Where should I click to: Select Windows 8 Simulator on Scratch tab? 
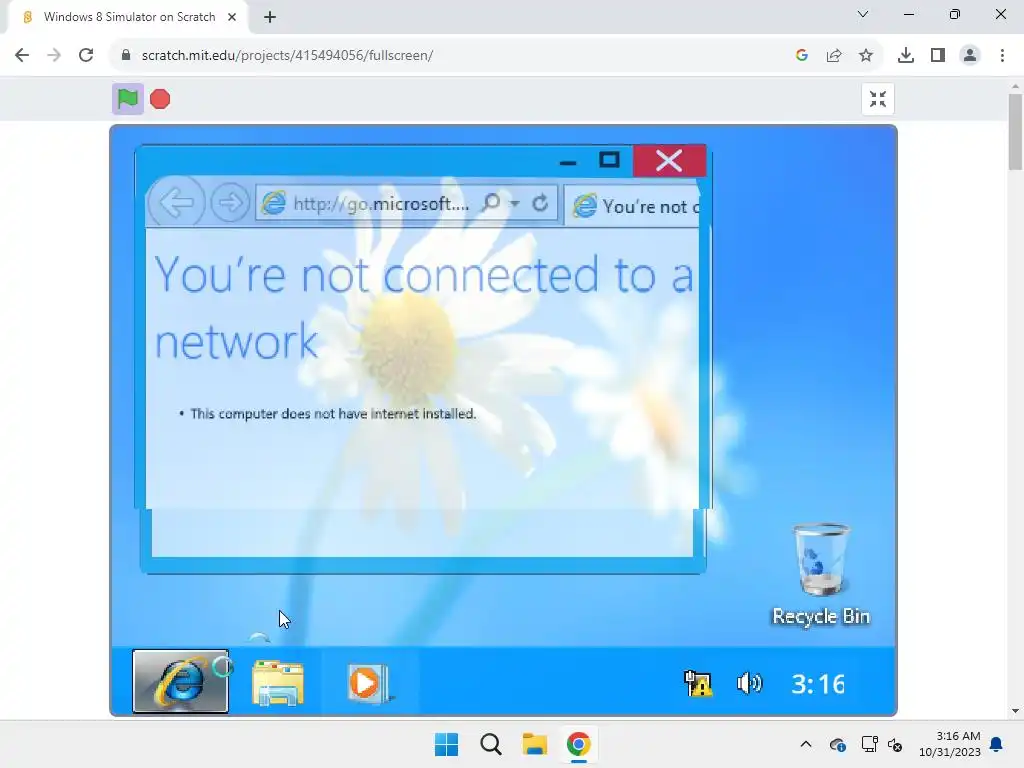coord(129,17)
